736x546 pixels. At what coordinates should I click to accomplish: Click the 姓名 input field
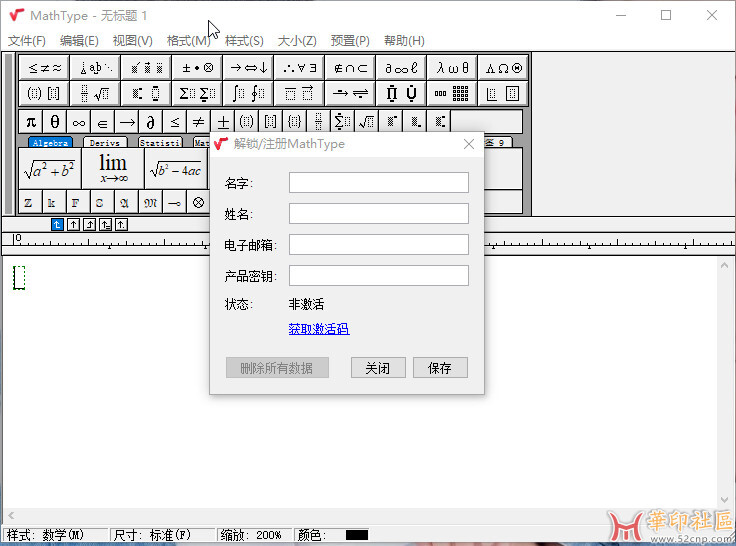[x=379, y=214]
